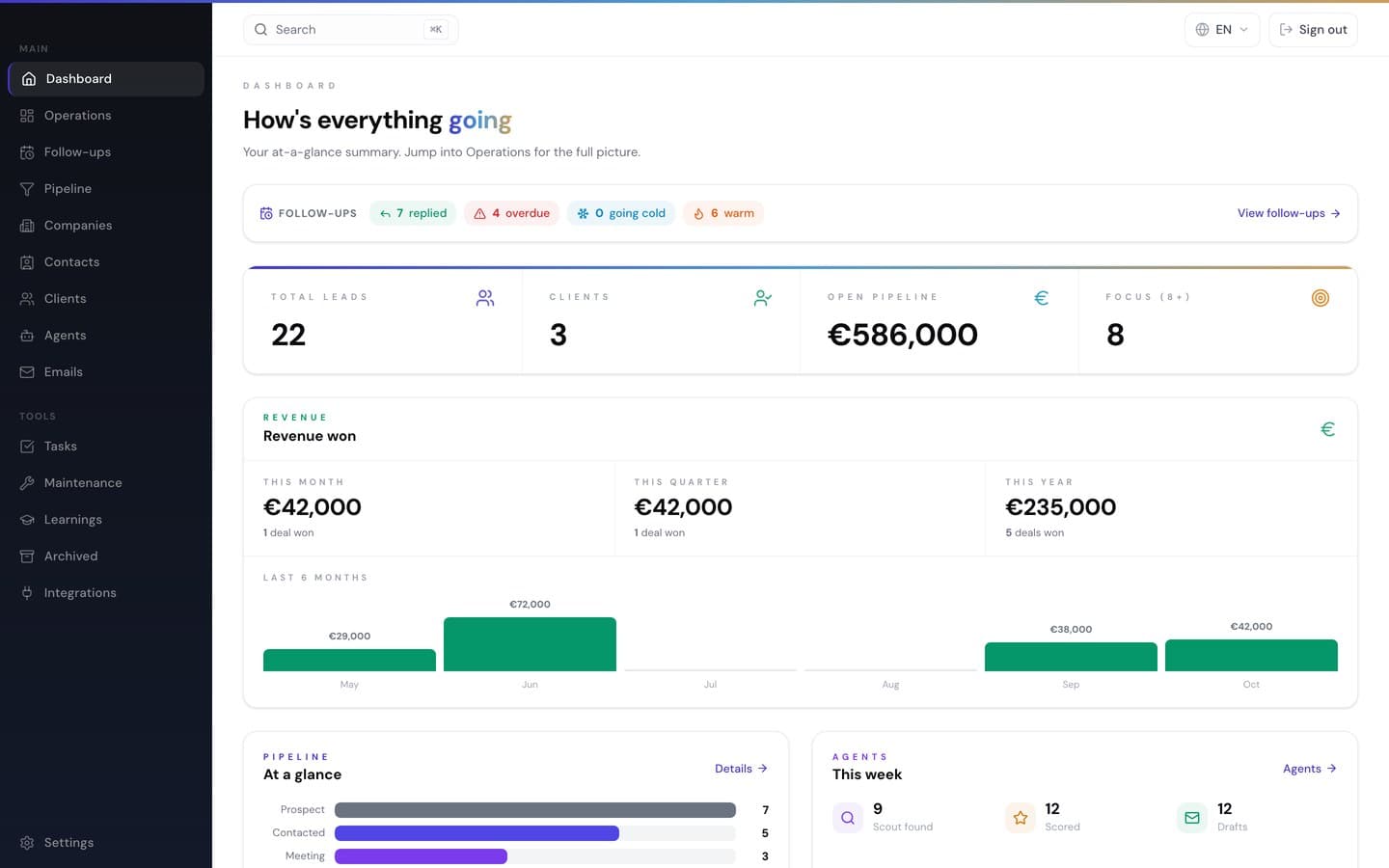Click the Clients card user-check icon
The image size is (1389, 868).
[x=763, y=298]
